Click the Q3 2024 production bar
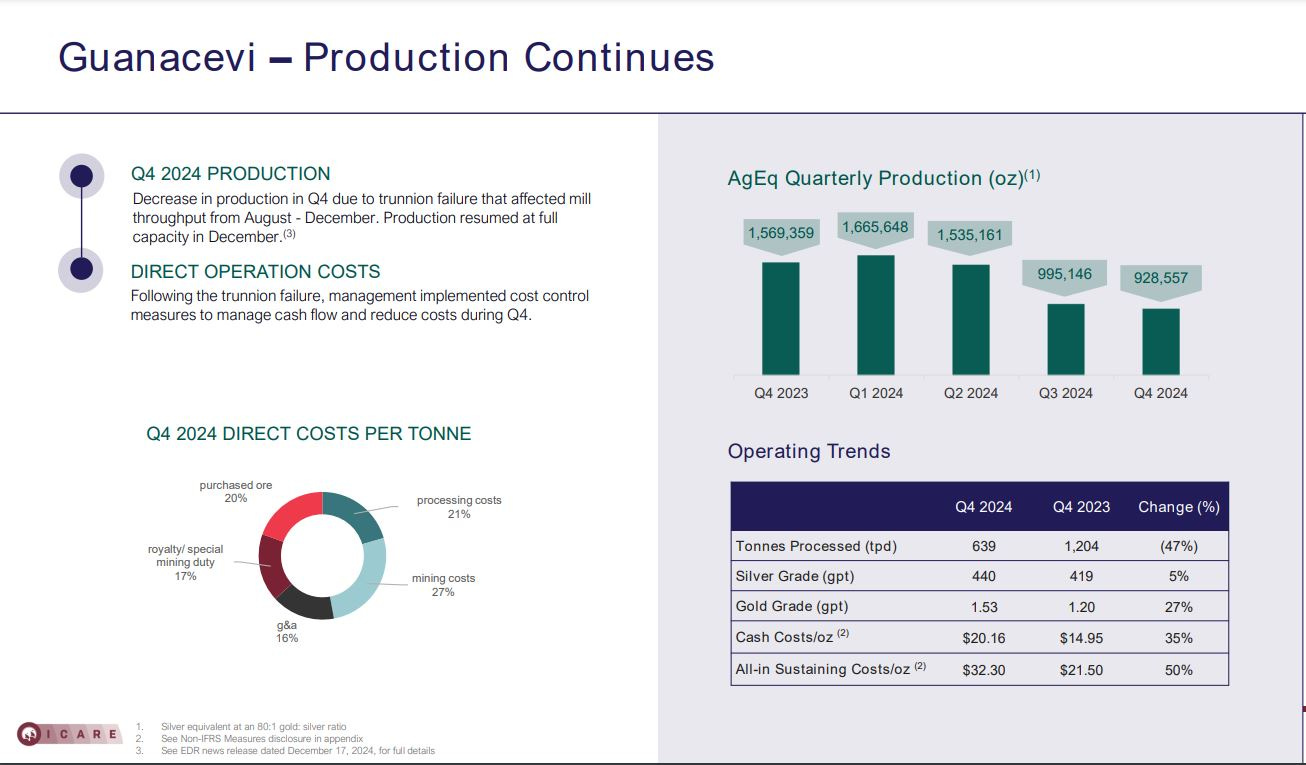Screen dimensions: 1306x765 1066,340
